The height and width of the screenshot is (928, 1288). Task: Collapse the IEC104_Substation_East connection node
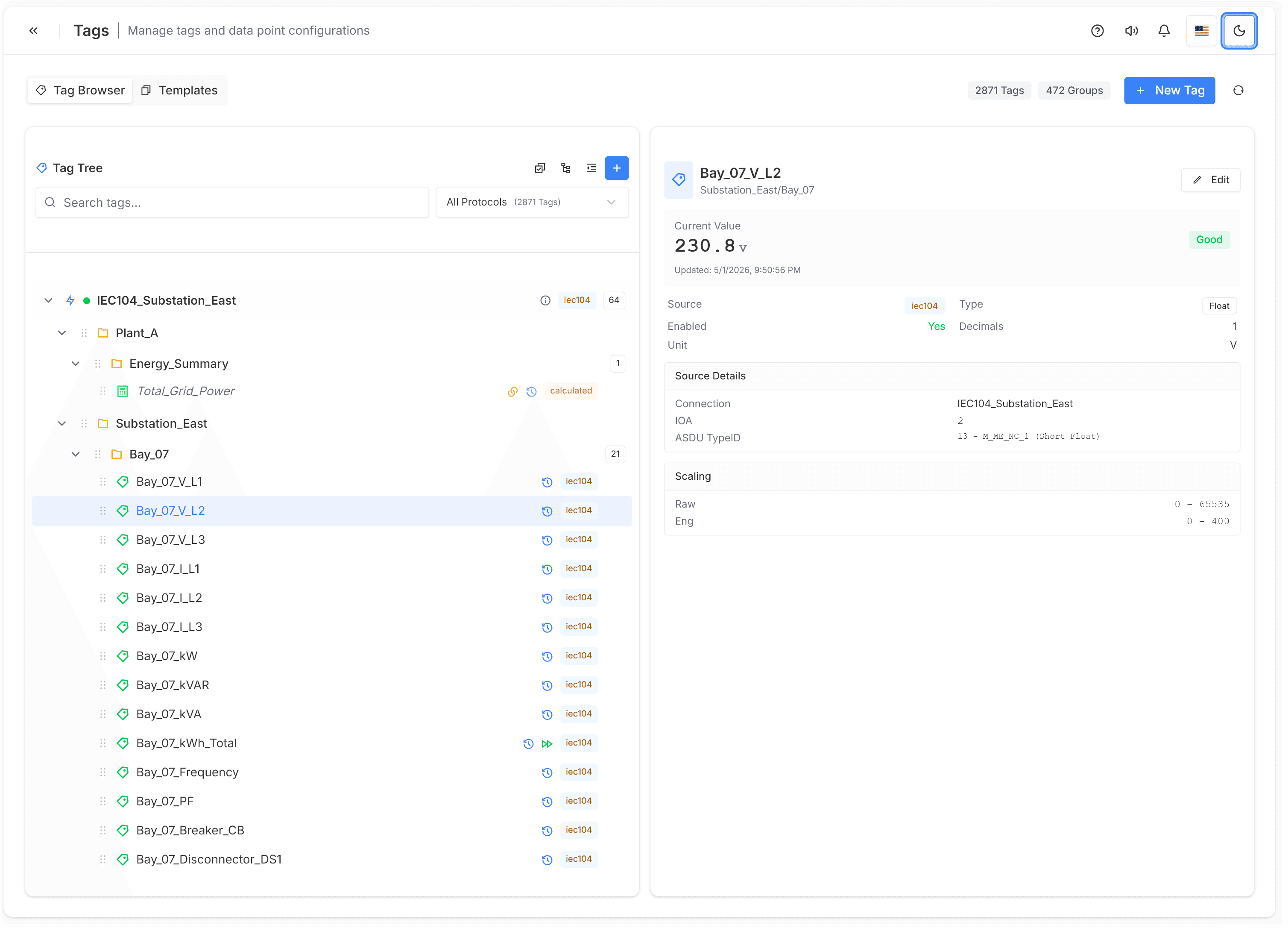pos(48,301)
